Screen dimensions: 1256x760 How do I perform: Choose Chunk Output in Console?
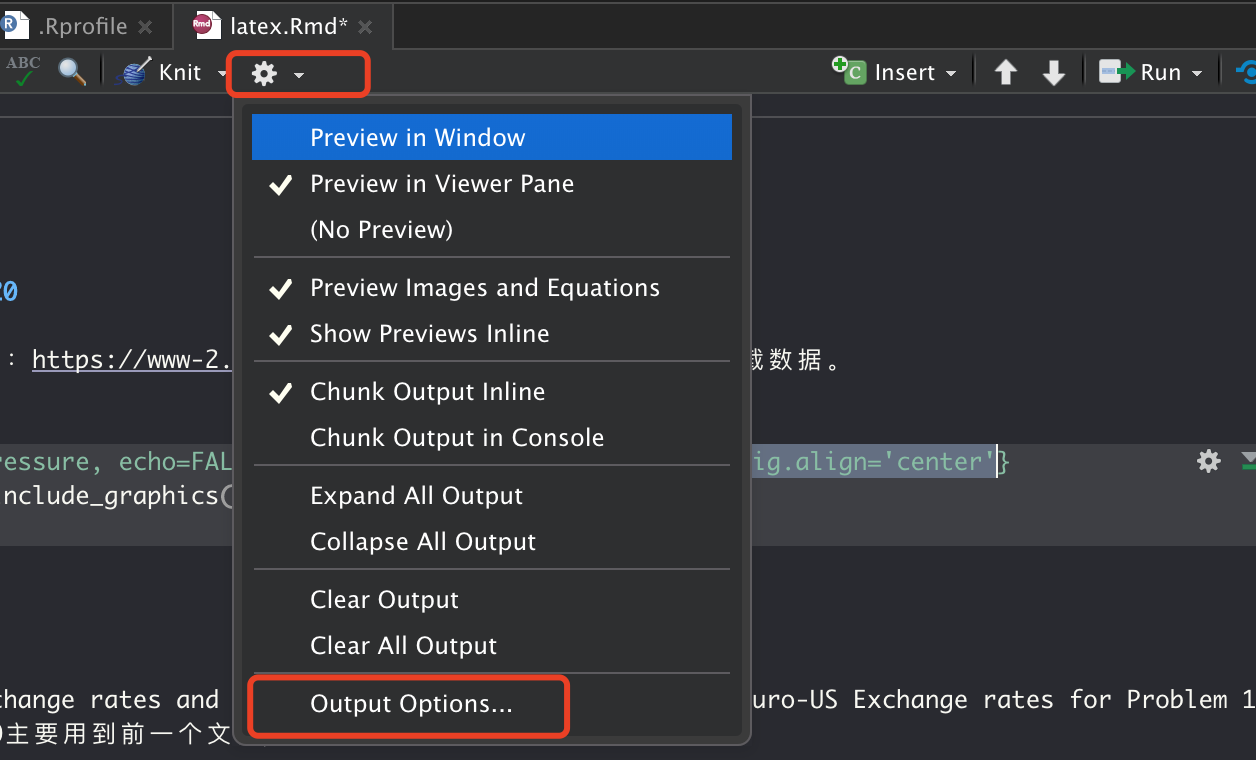[x=457, y=438]
